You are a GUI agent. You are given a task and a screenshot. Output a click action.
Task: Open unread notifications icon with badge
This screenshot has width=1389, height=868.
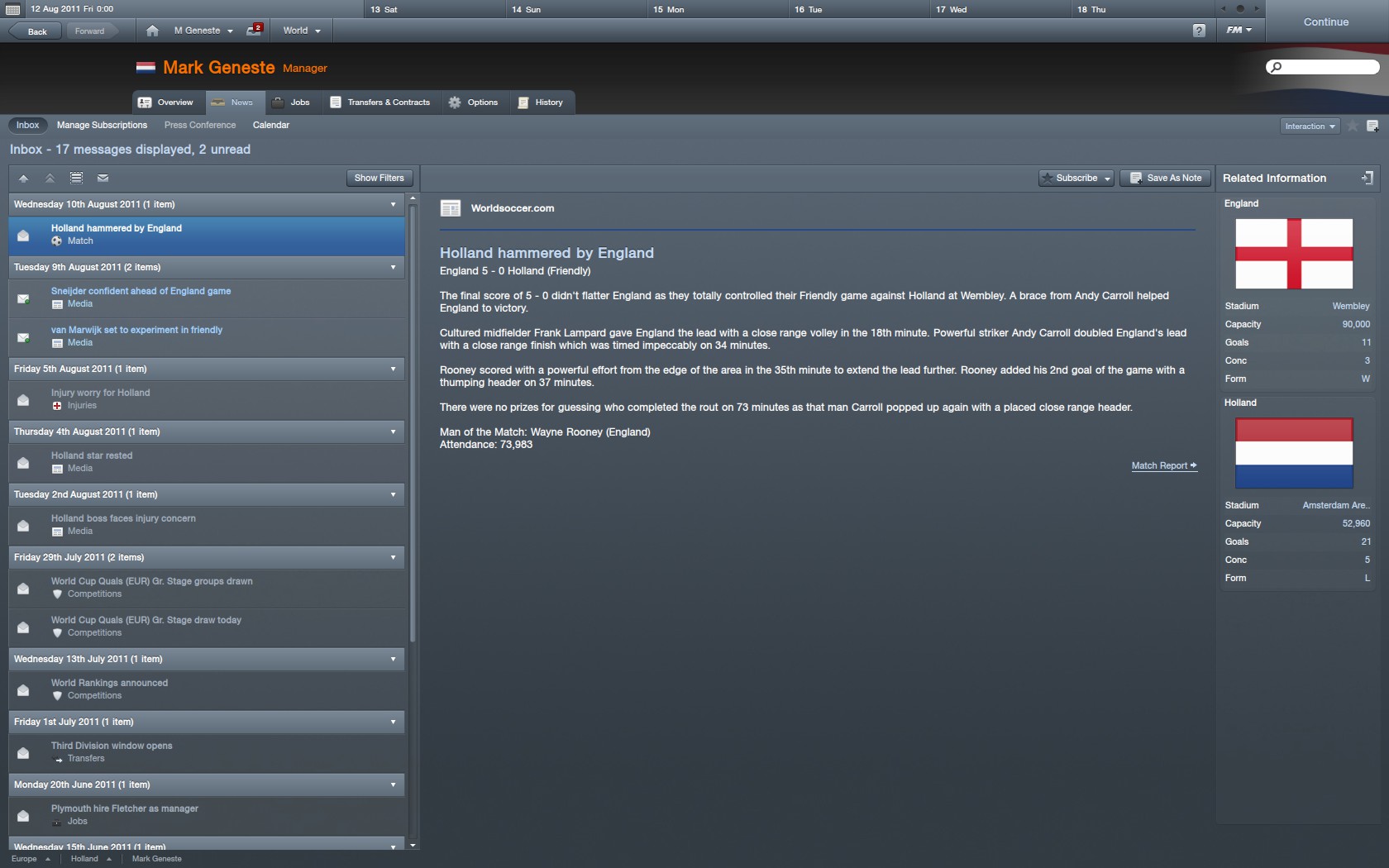click(x=254, y=30)
